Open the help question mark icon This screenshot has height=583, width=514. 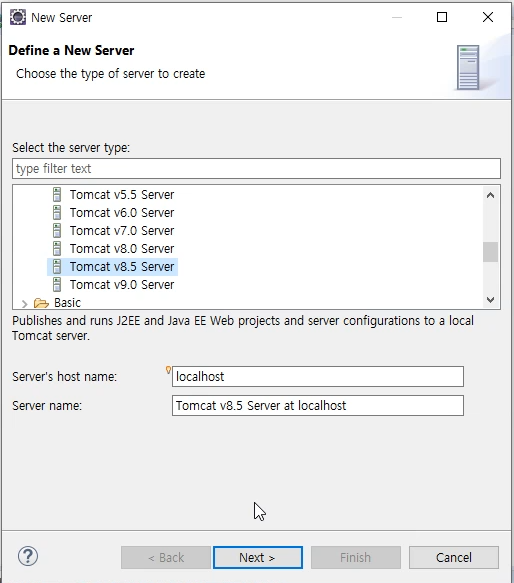[28, 557]
